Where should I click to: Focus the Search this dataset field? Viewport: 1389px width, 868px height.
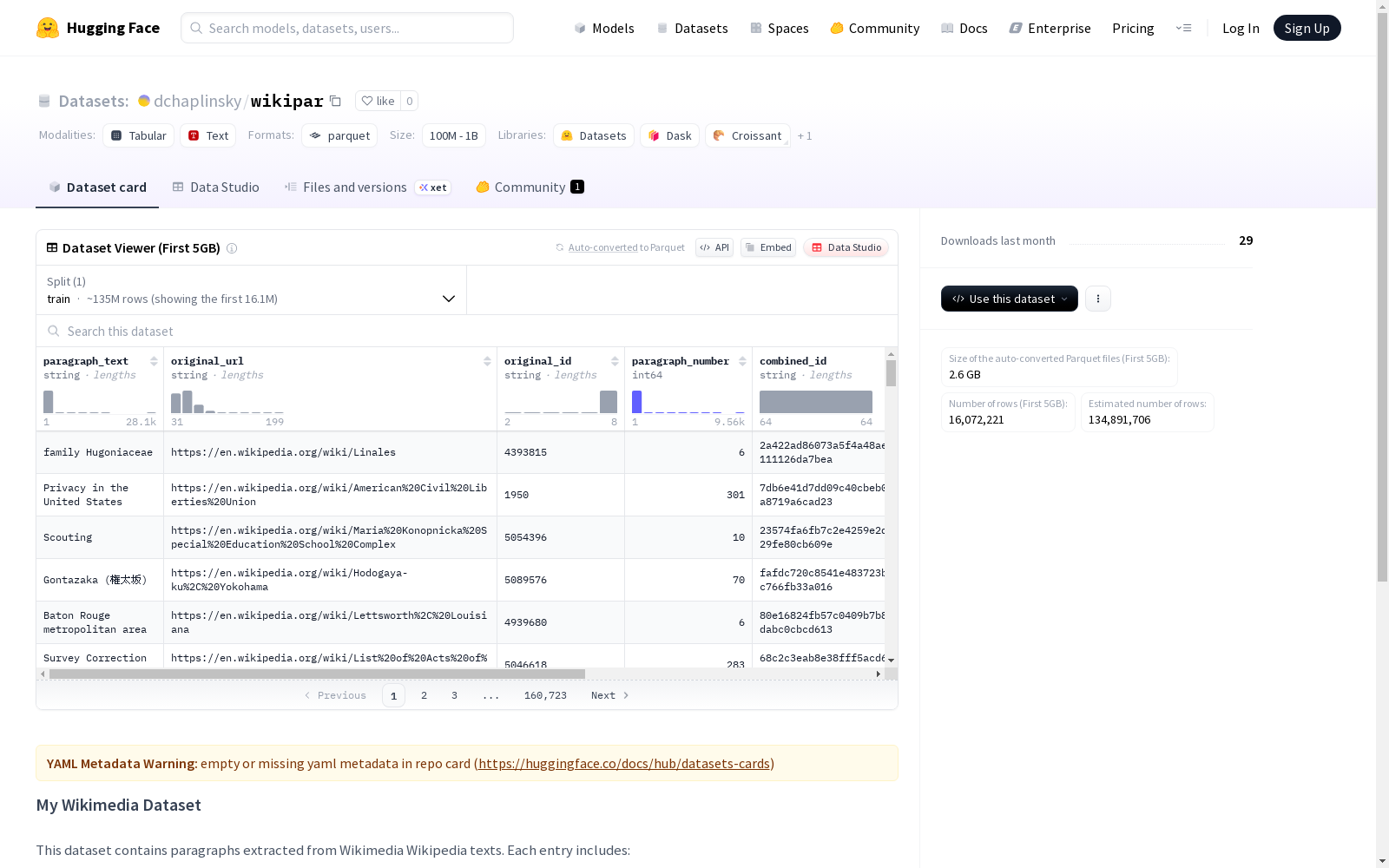tap(467, 332)
